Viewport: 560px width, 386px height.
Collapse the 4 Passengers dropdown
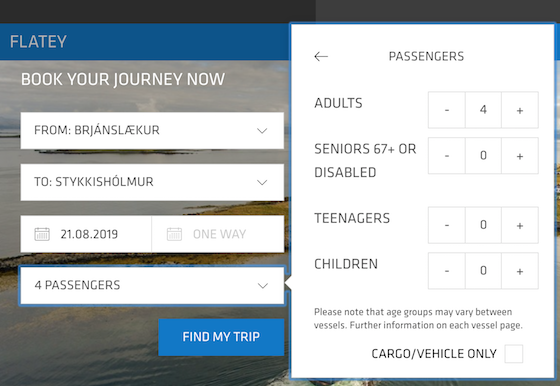click(x=152, y=285)
